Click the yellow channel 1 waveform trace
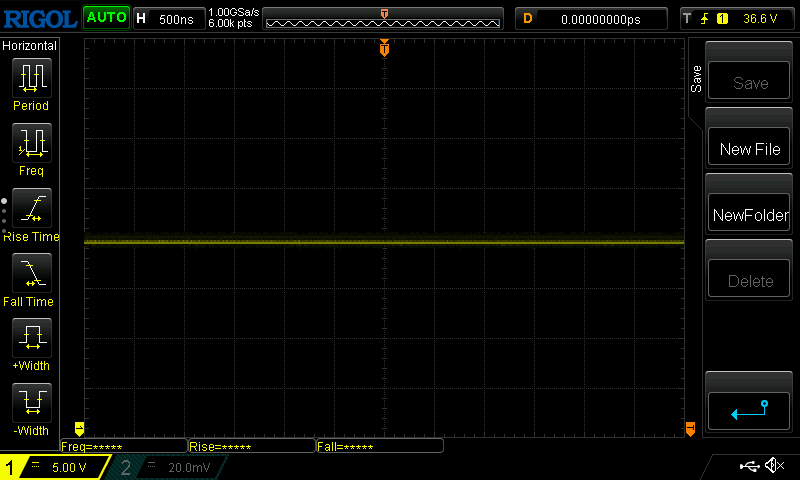Image resolution: width=800 pixels, height=480 pixels. [384, 242]
